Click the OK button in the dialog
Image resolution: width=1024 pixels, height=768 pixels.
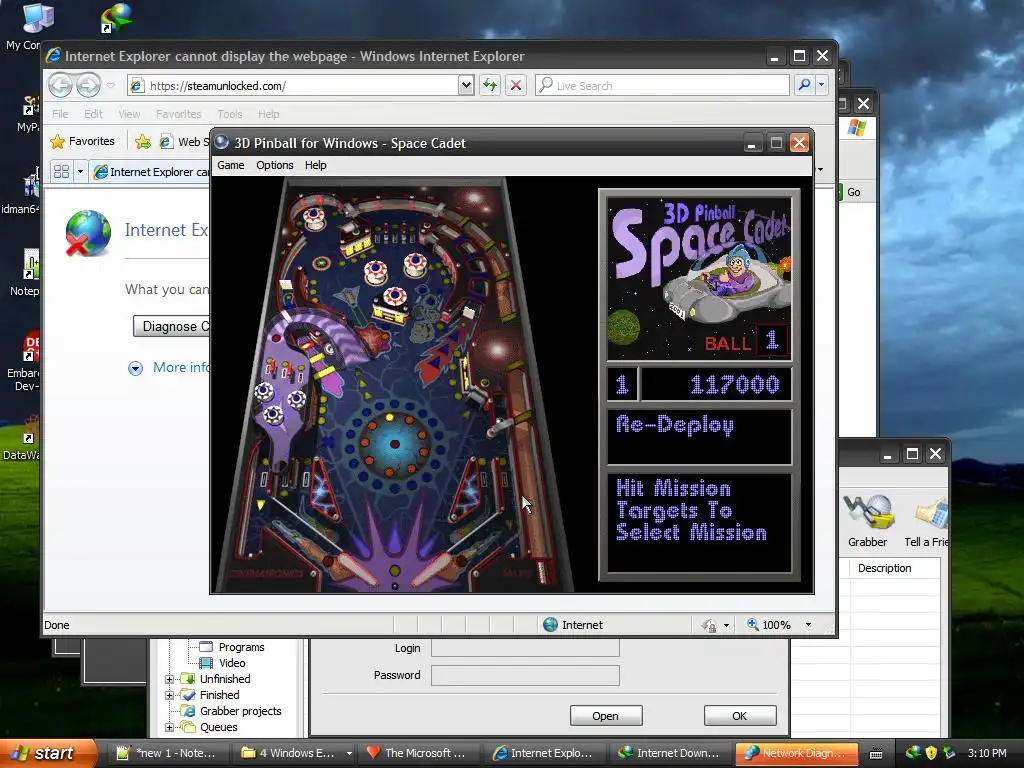tap(740, 716)
